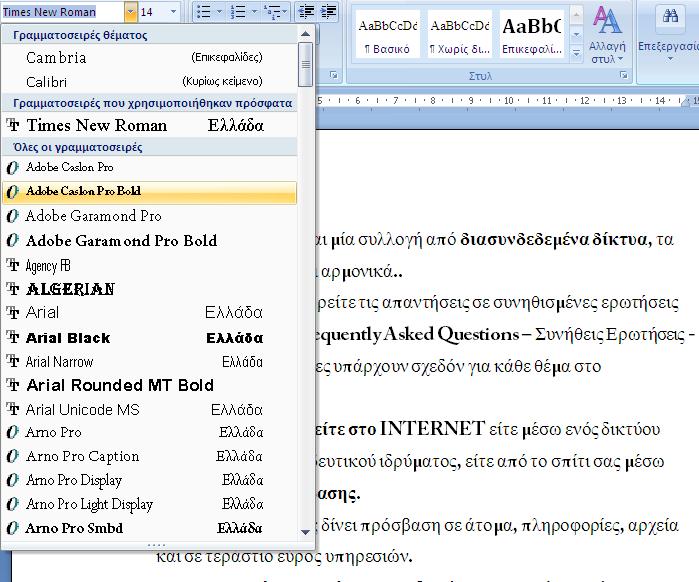Expand the styles gallery with the More arrow
The height and width of the screenshot is (582, 699).
576,53
